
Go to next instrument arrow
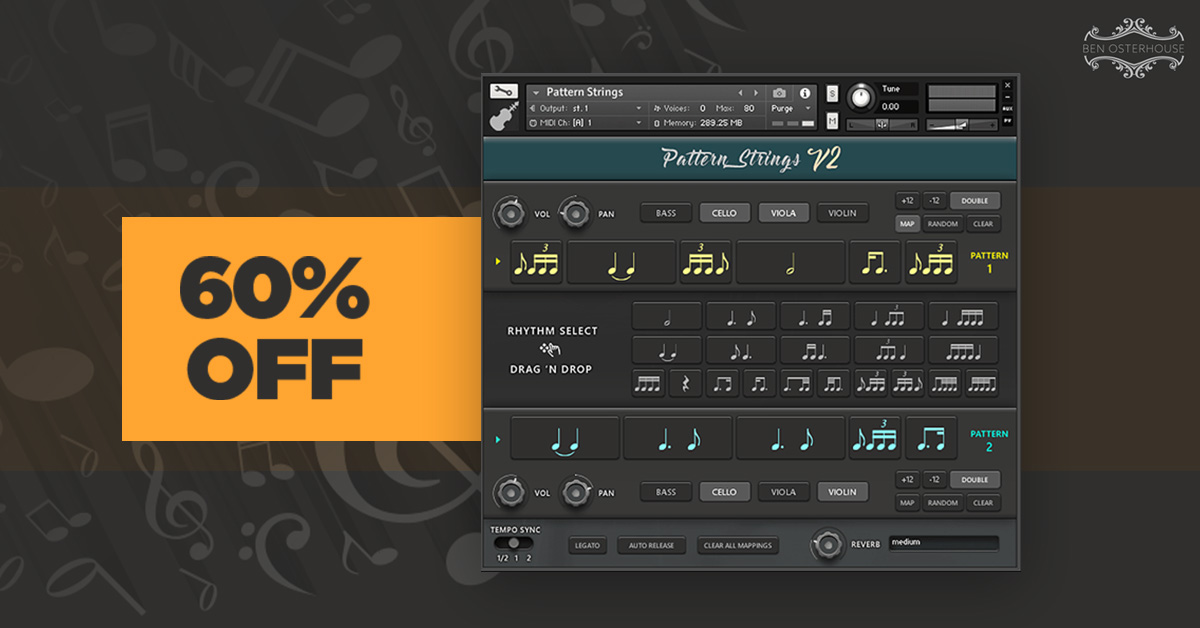point(756,93)
